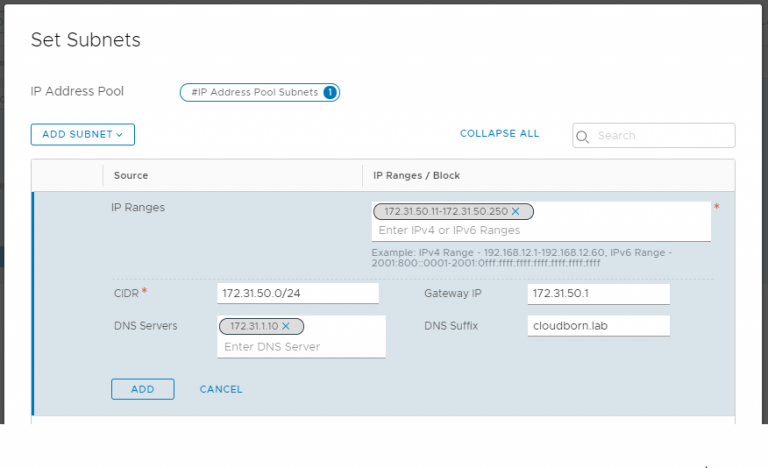Delete the 172.31.1.10 DNS server chip
The height and width of the screenshot is (468, 768).
(x=286, y=326)
